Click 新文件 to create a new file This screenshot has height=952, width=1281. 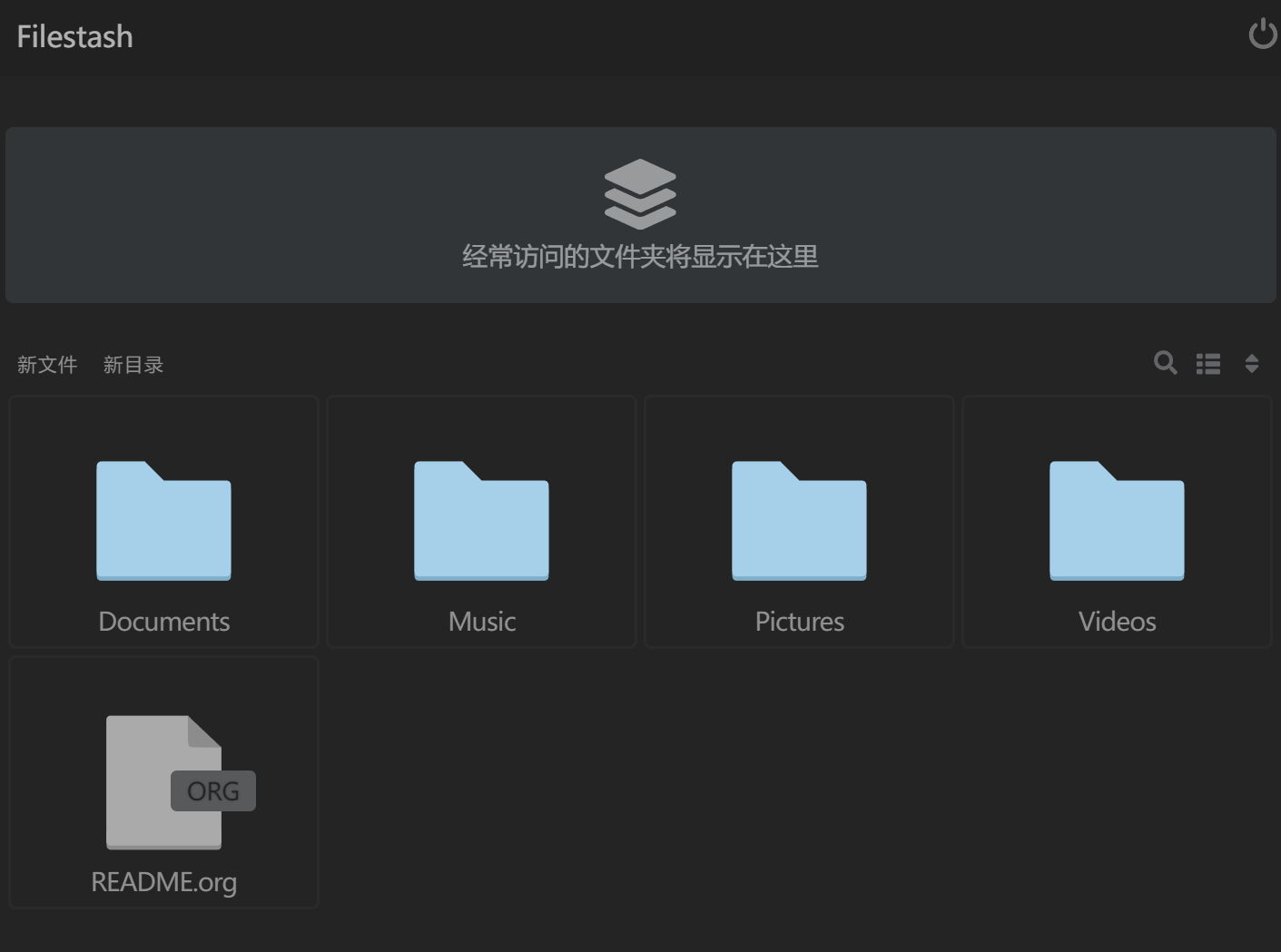(47, 364)
